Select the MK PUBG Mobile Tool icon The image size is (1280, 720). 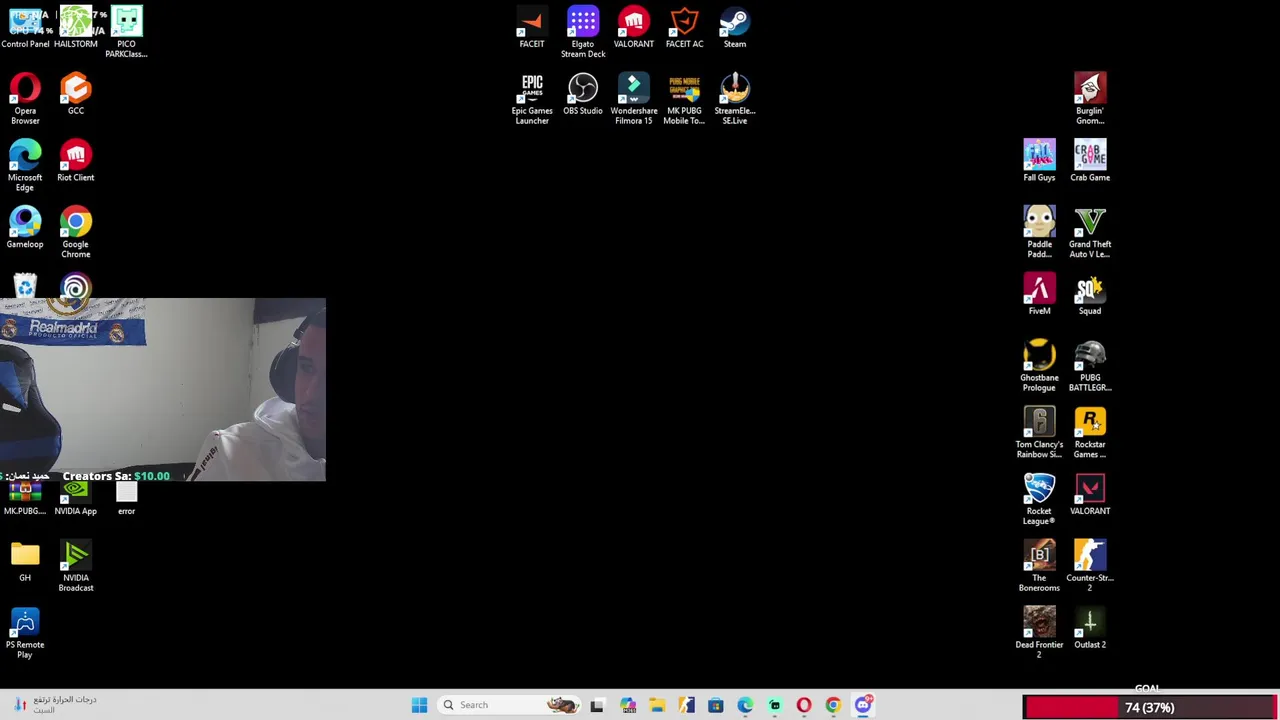tap(685, 99)
